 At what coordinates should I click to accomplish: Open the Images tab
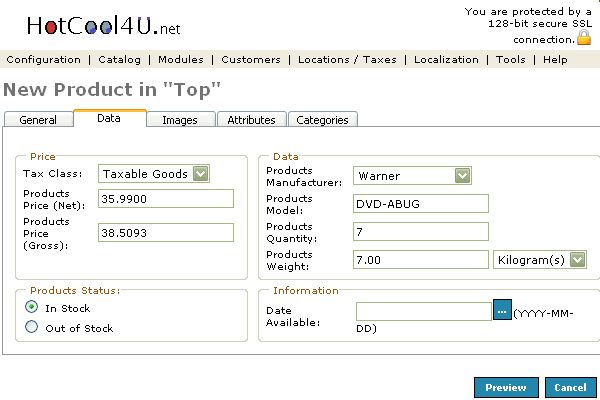pyautogui.click(x=180, y=120)
